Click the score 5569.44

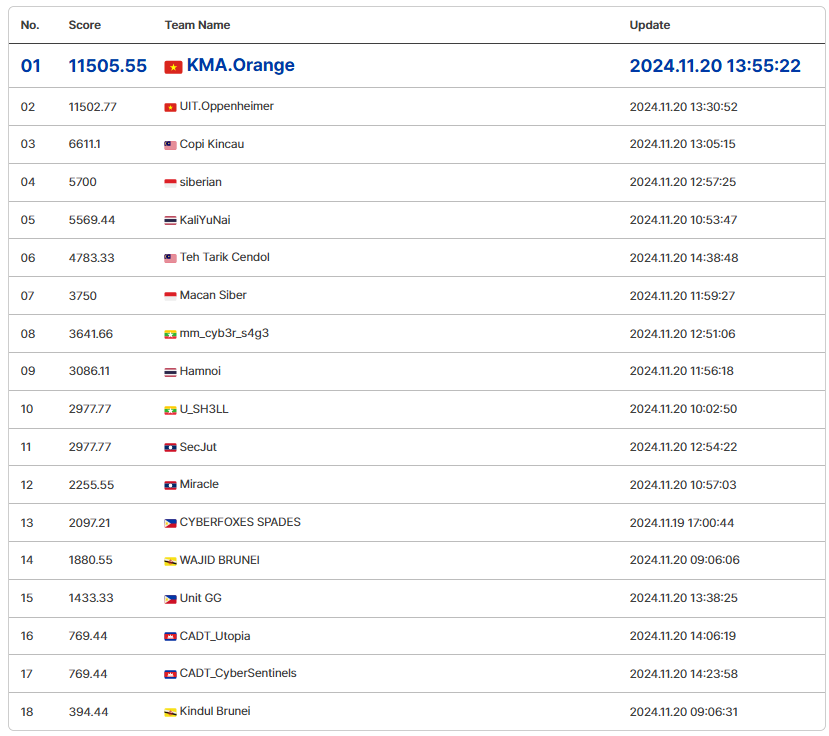(92, 220)
